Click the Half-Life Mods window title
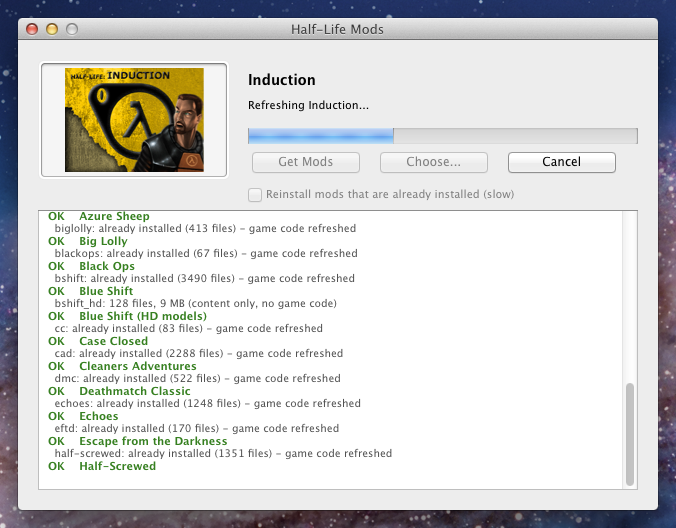Viewport: 676px width, 528px height. [337, 29]
